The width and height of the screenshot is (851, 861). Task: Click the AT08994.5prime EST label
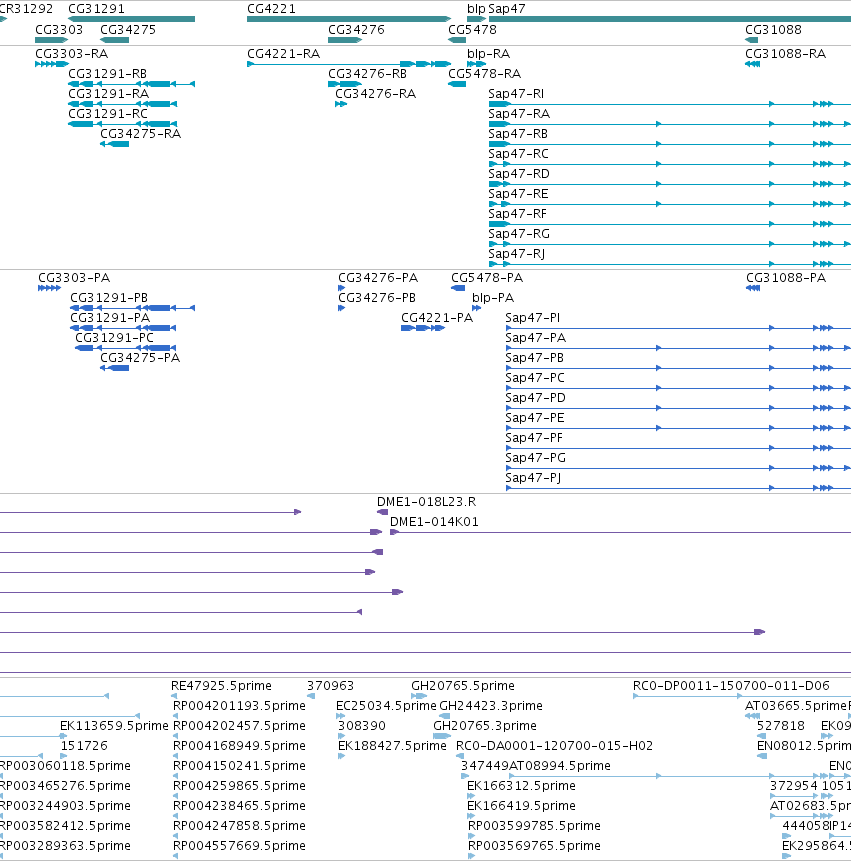click(559, 766)
